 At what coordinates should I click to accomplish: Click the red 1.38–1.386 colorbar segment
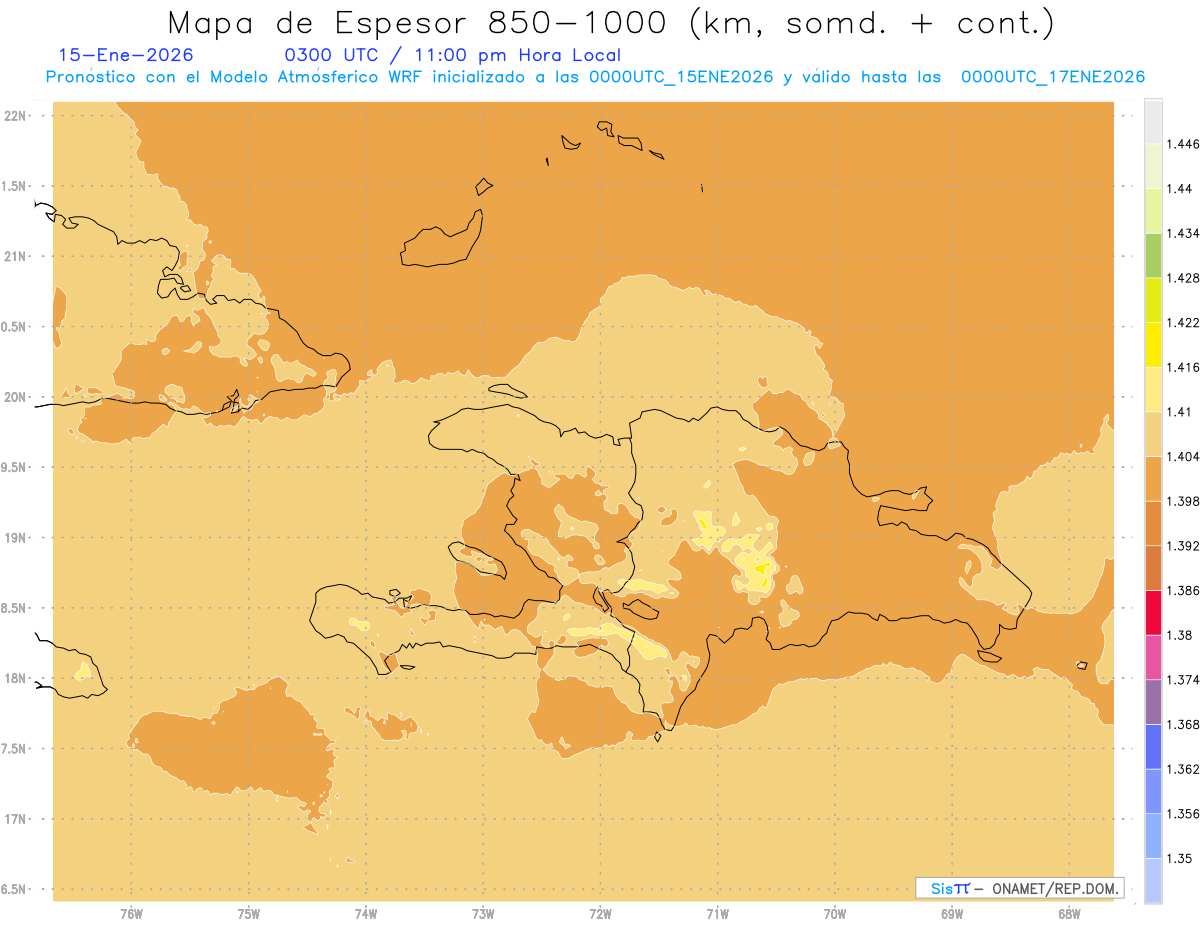[x=1153, y=612]
